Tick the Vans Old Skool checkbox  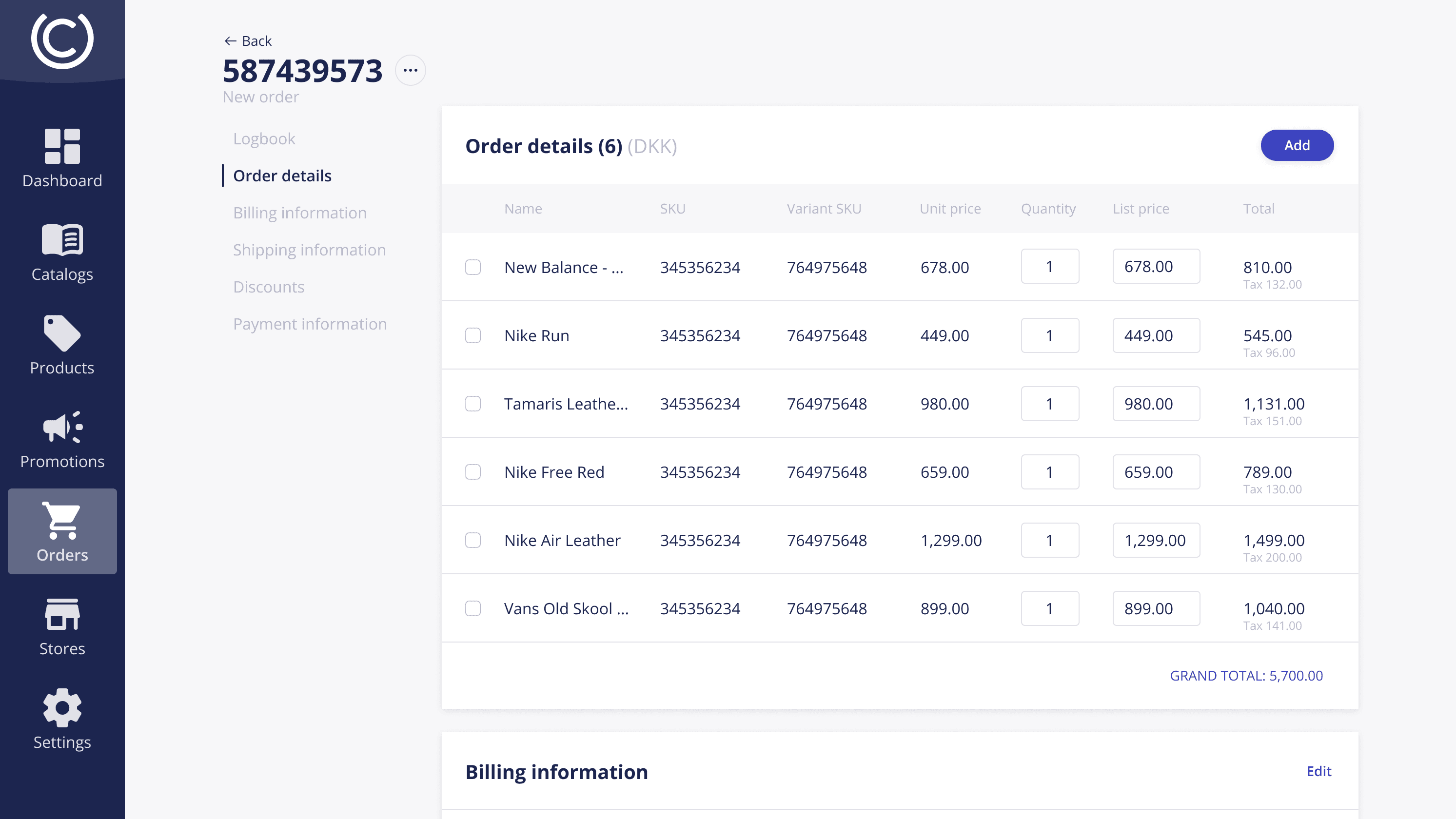point(473,609)
